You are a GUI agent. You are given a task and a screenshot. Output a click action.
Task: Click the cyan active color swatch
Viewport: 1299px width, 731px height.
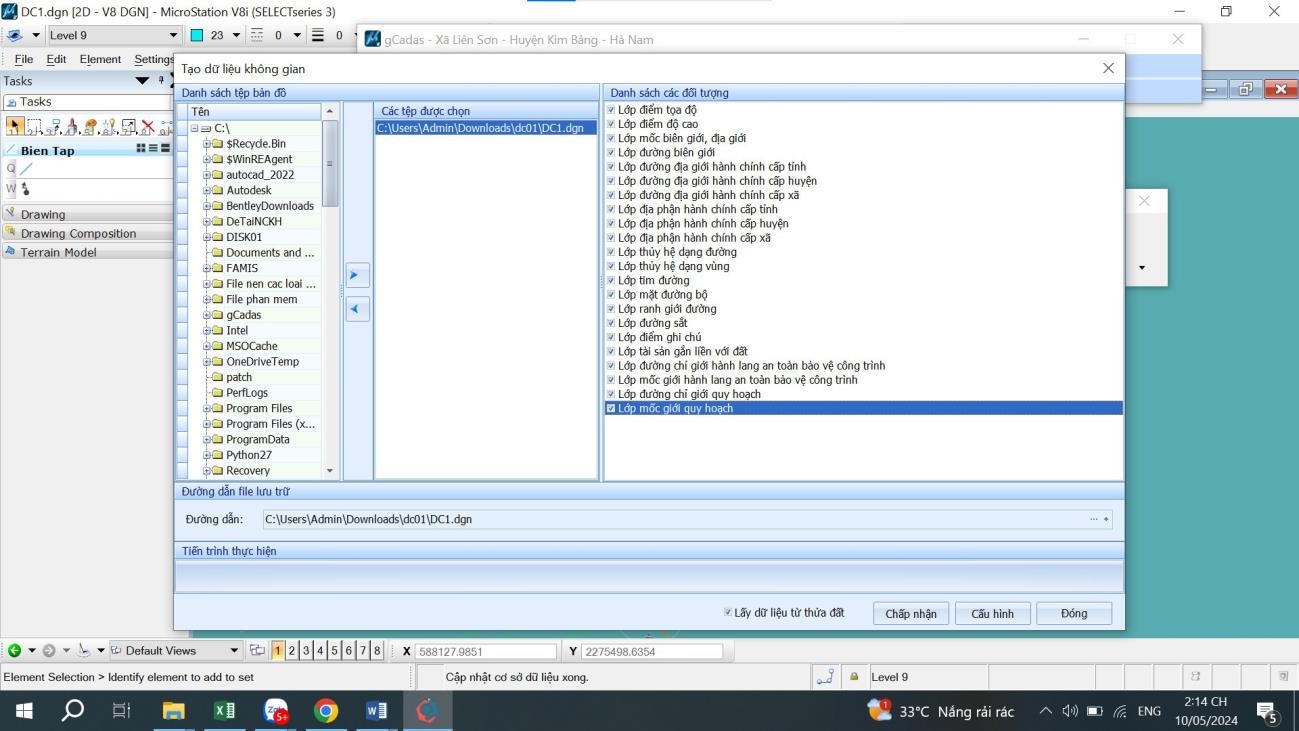pos(196,35)
